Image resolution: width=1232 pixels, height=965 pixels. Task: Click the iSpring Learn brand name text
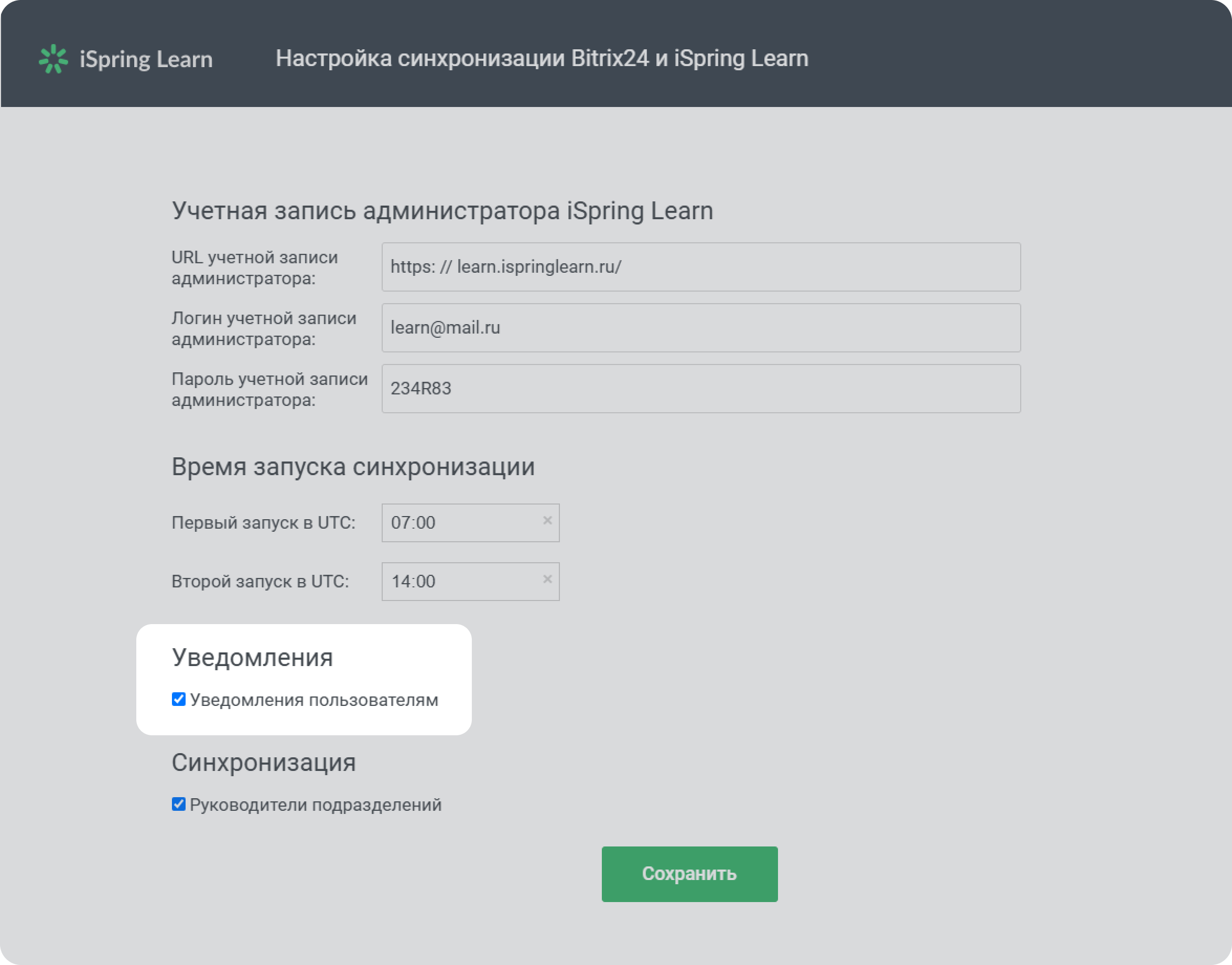(x=146, y=59)
